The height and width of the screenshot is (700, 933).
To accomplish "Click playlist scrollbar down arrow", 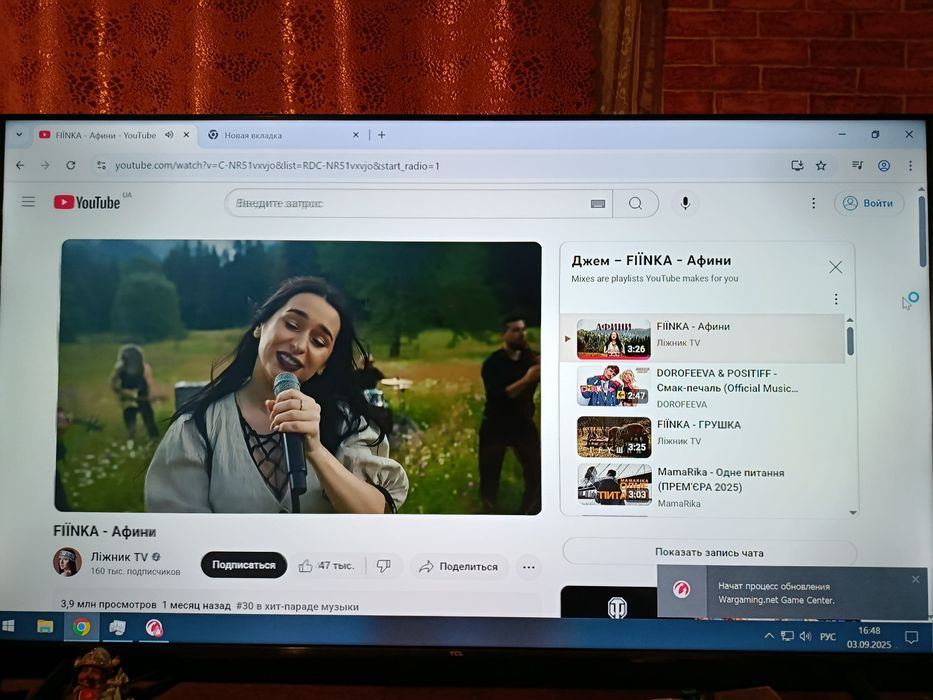I will (853, 512).
